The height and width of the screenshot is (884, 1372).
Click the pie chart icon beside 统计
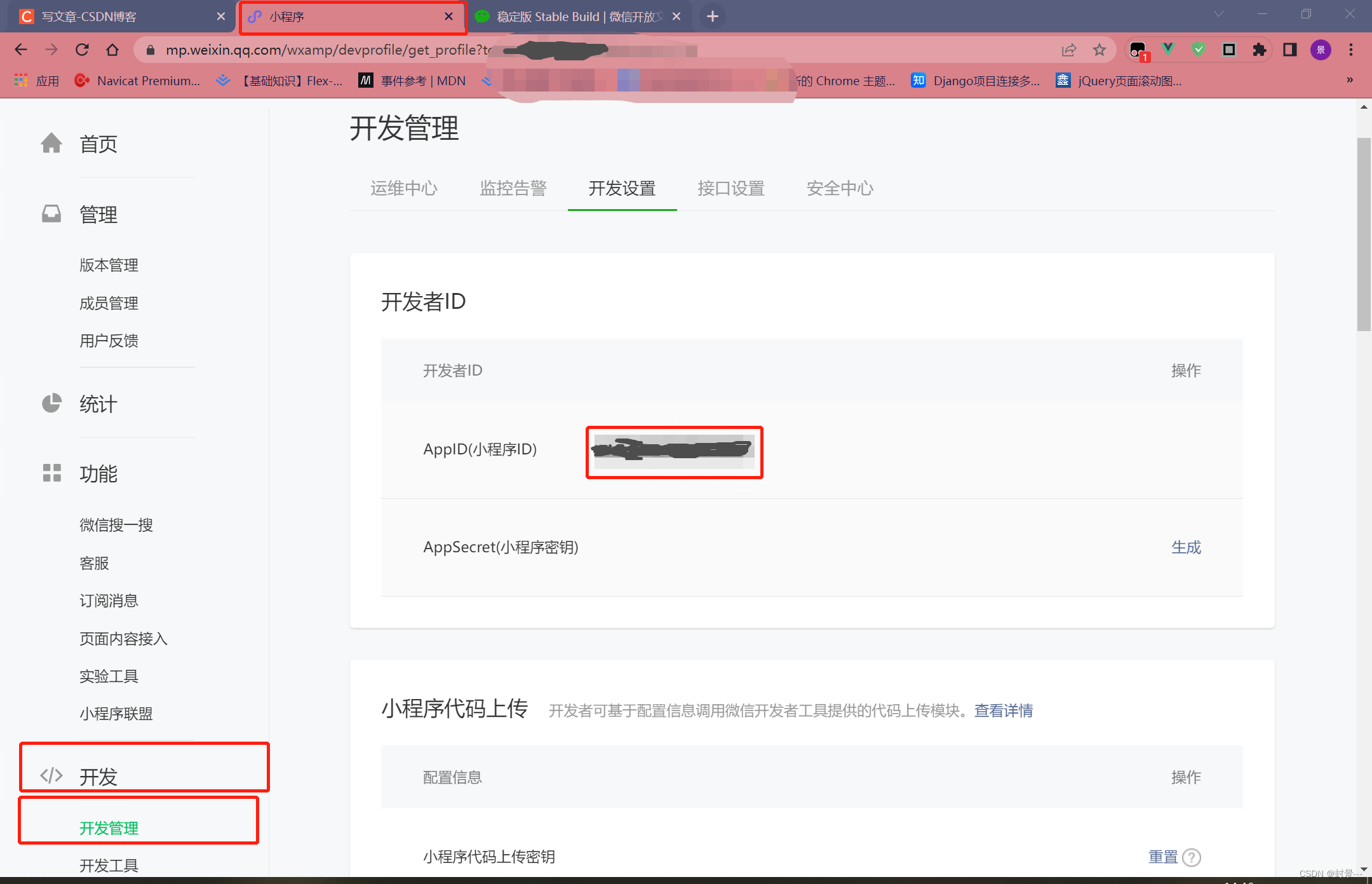51,403
